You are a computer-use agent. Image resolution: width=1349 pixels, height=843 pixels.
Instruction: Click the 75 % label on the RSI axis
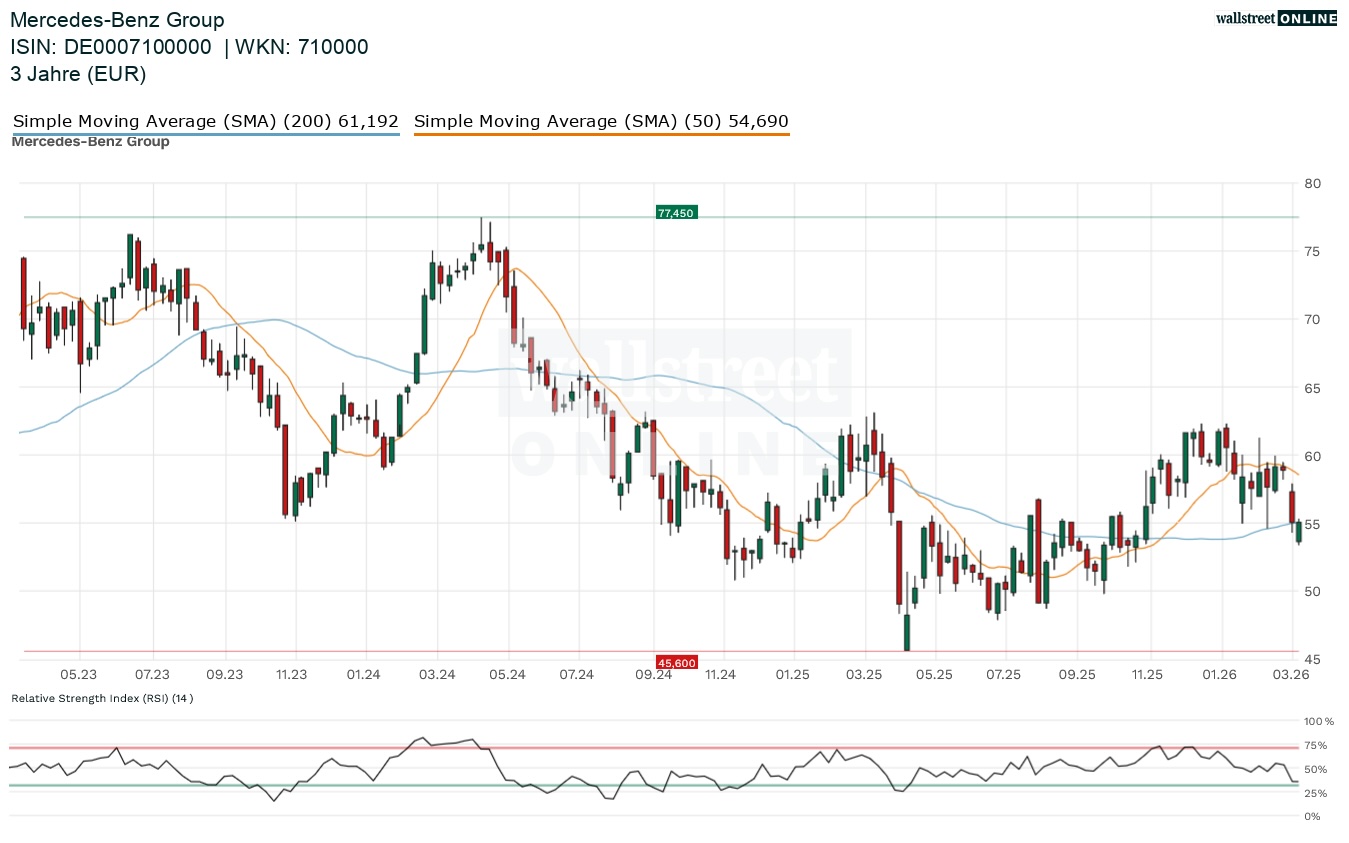1315,746
